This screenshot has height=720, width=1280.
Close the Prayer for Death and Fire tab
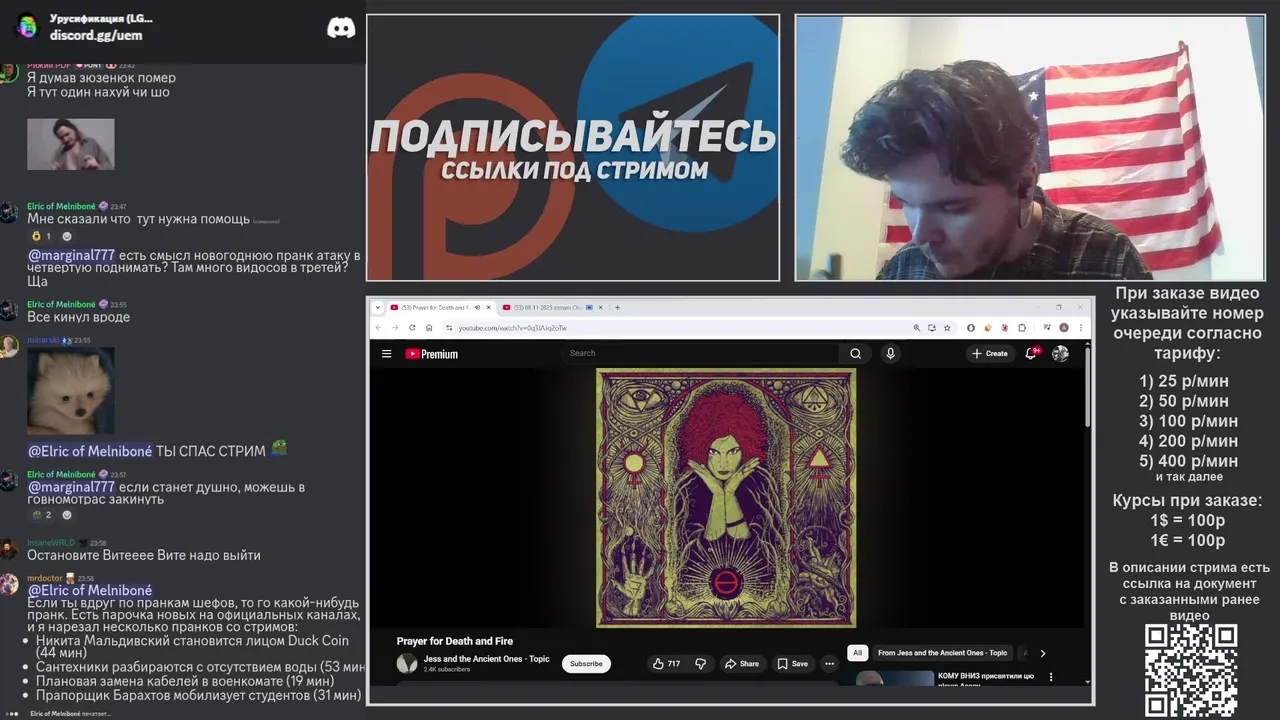tap(490, 307)
